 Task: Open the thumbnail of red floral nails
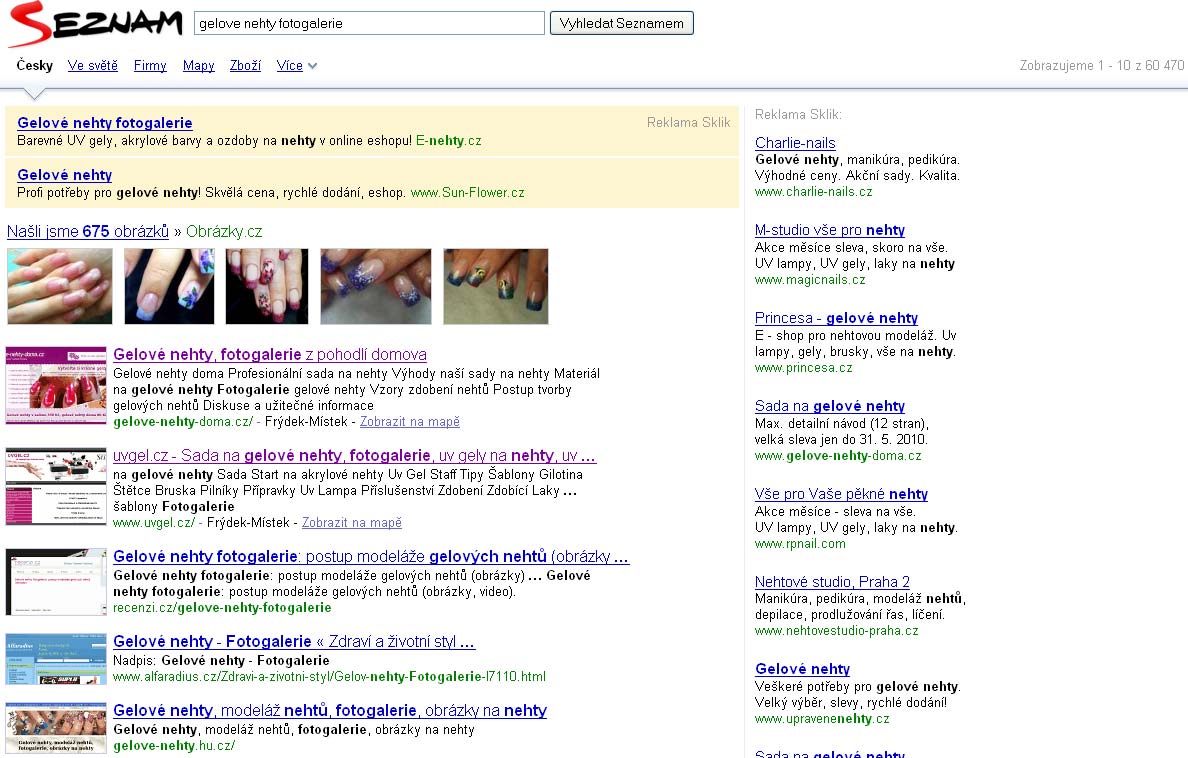[x=267, y=287]
